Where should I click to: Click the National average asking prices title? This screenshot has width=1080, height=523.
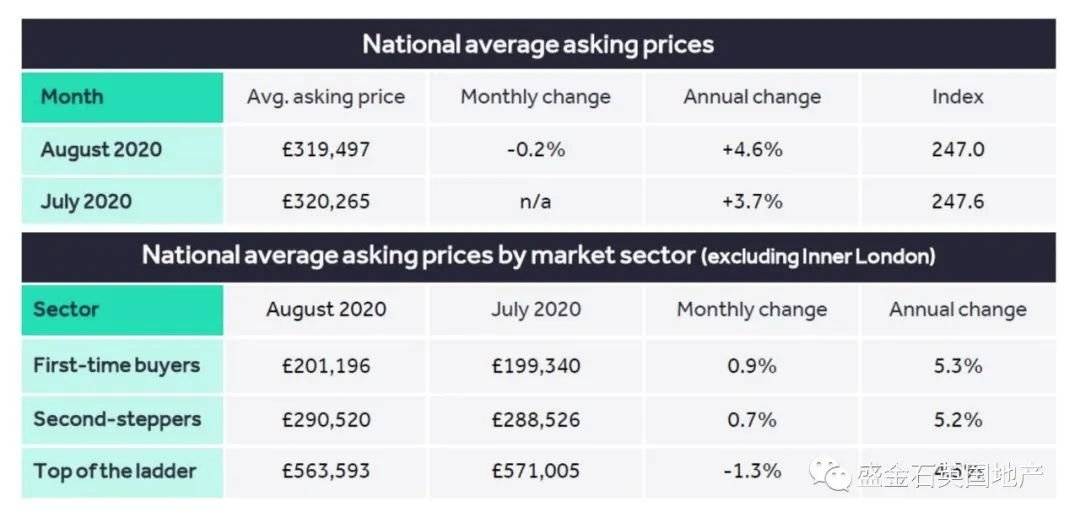pyautogui.click(x=538, y=44)
